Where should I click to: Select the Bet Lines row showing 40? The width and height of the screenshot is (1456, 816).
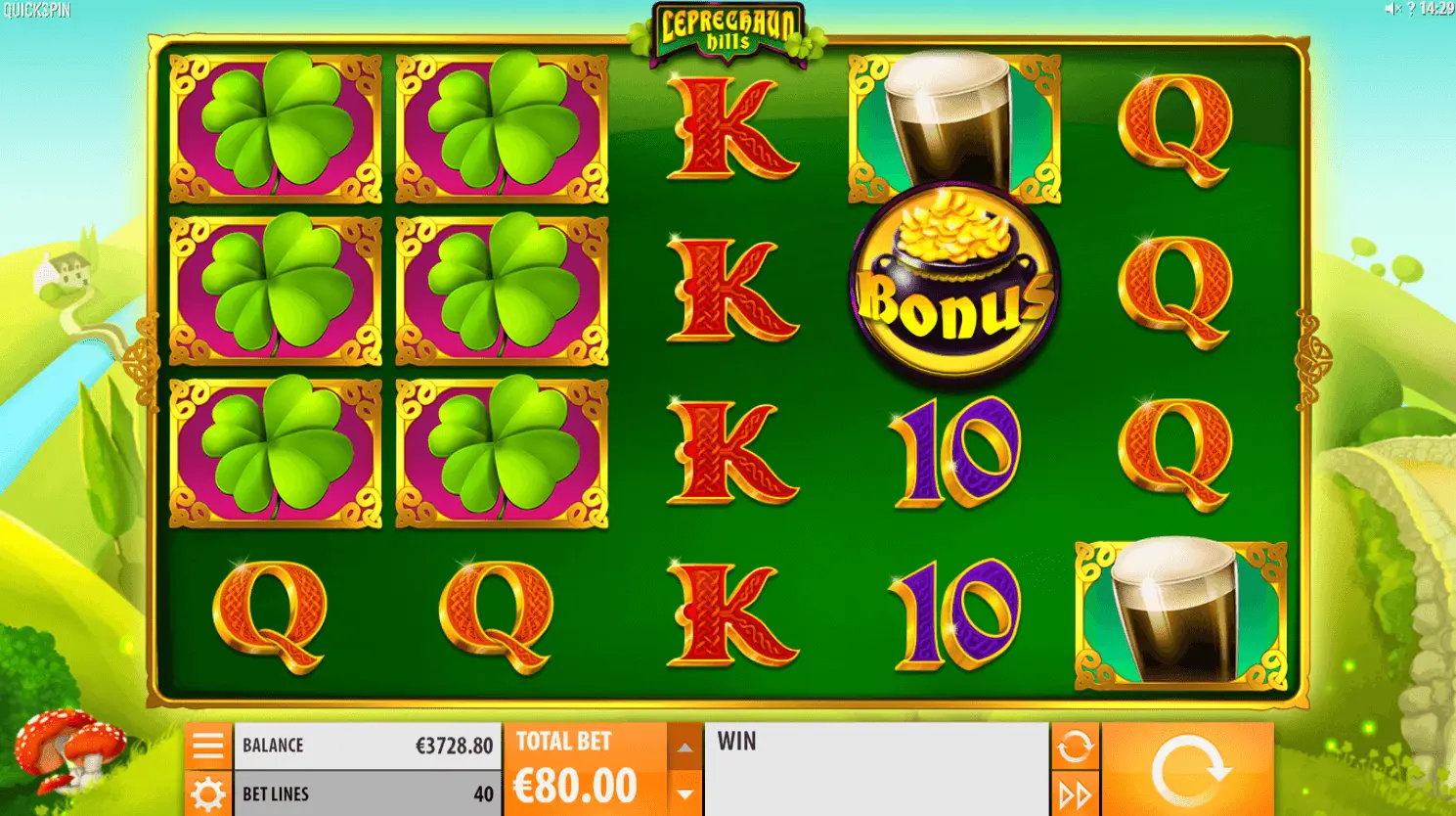click(368, 794)
